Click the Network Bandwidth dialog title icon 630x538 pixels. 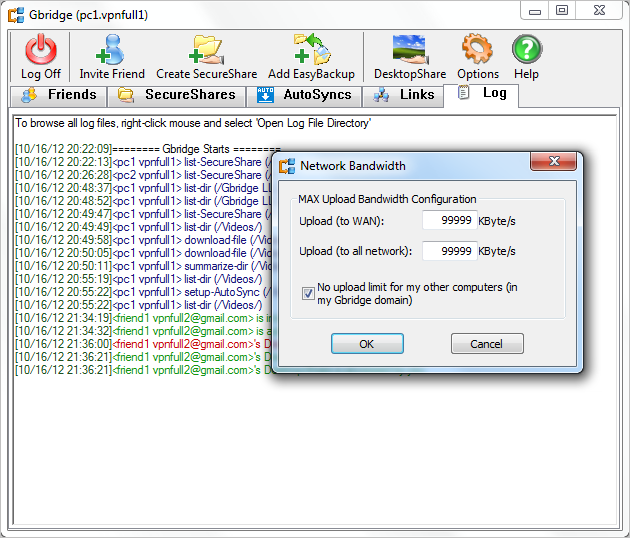(287, 166)
